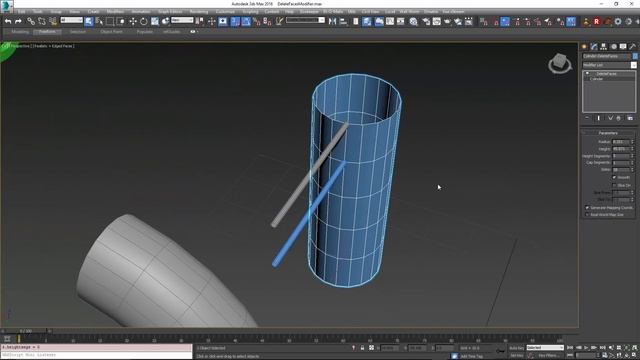The height and width of the screenshot is (360, 640).
Task: Click the Radius value field
Action: click(621, 142)
